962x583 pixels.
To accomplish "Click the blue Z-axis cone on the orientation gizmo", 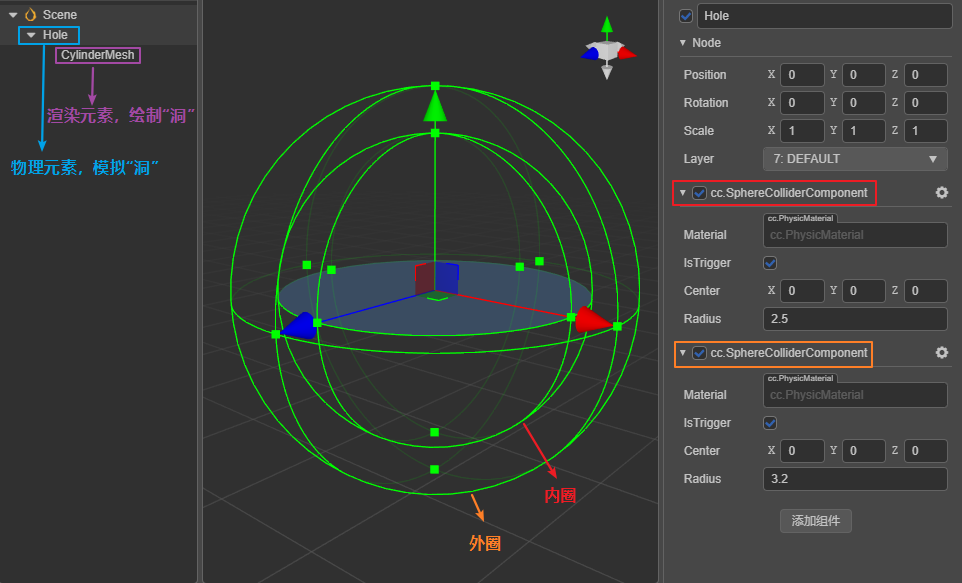I will click(x=590, y=53).
